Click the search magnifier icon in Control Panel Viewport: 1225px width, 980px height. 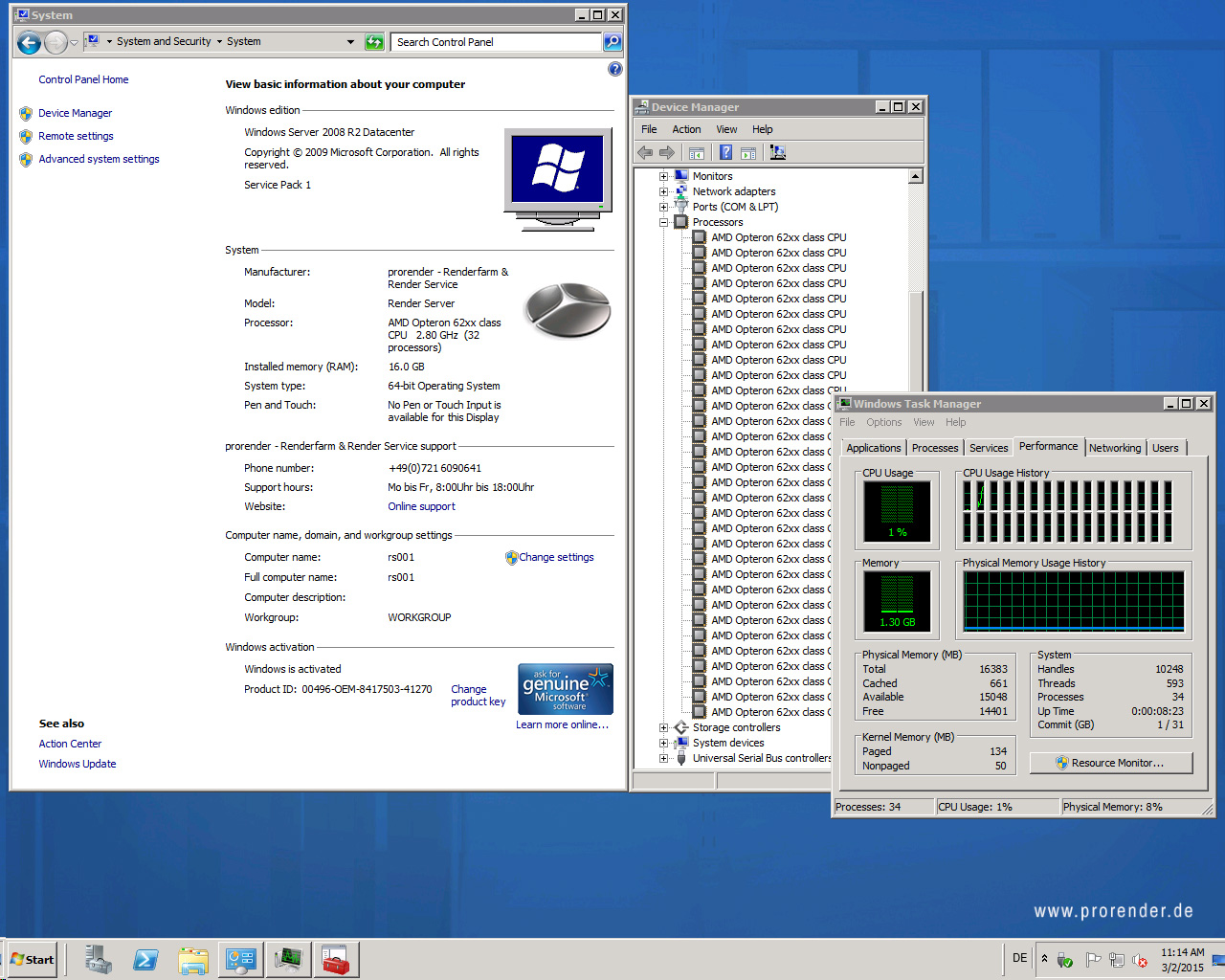tap(612, 42)
